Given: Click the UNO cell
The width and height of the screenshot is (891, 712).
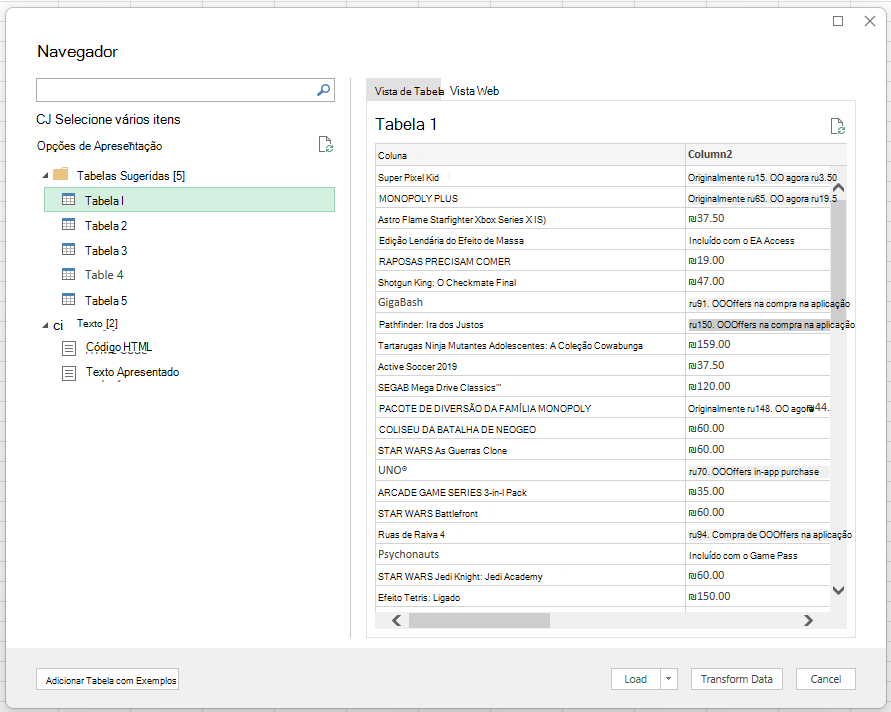Looking at the screenshot, I should pyautogui.click(x=530, y=470).
